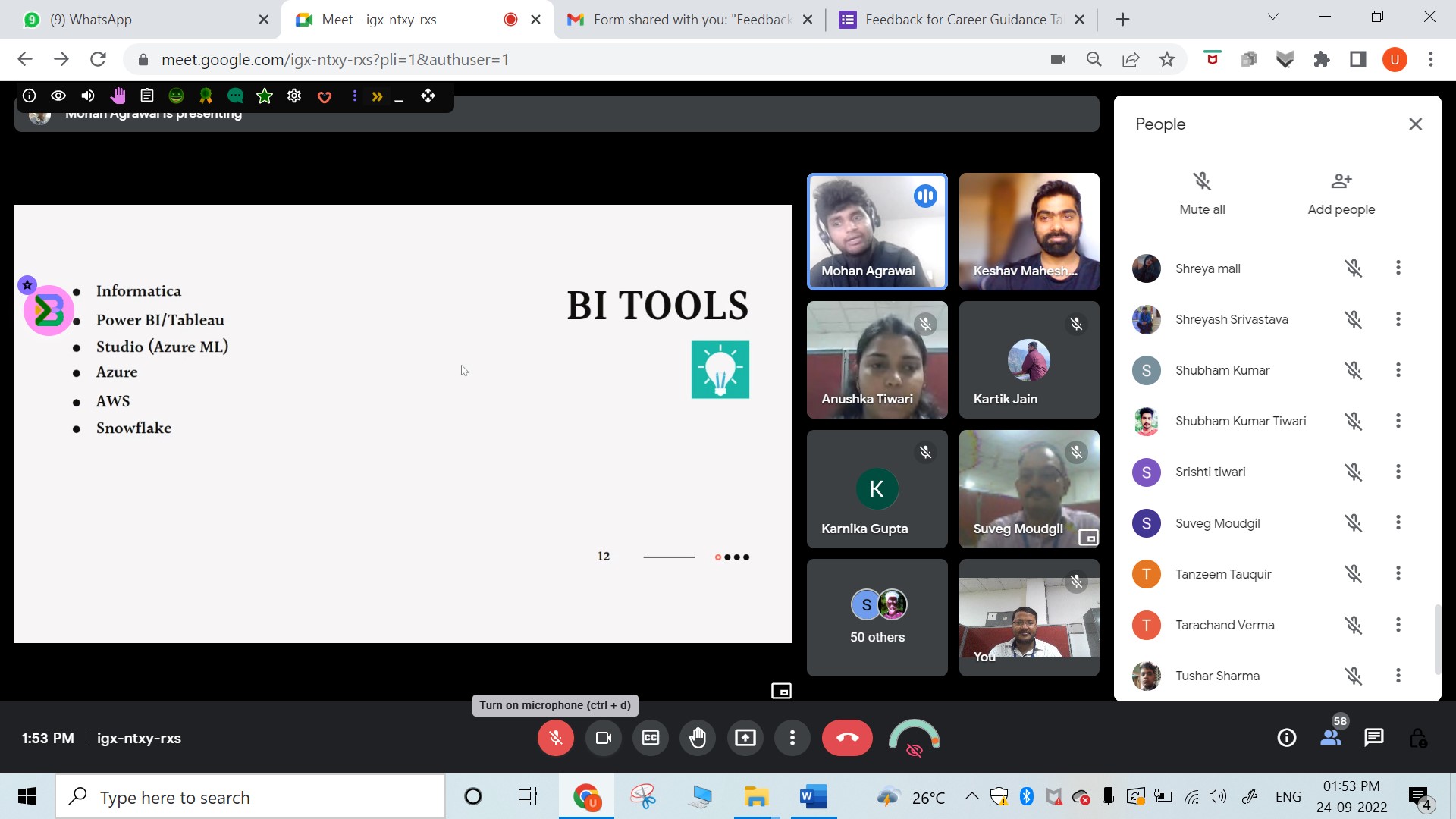The width and height of the screenshot is (1456, 819).
Task: Open more options next to Shreya mall
Action: (x=1398, y=268)
